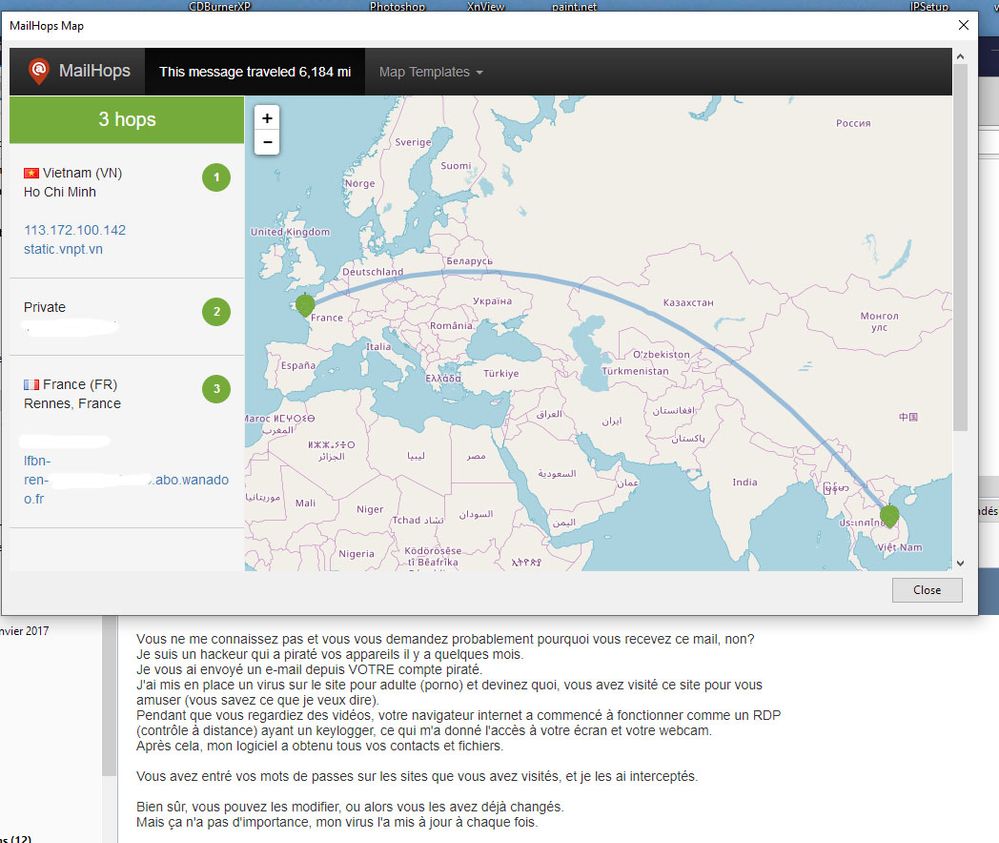Viewport: 999px width, 843px height.
Task: Open IP address 113.172.100.142 link
Action: (x=75, y=230)
